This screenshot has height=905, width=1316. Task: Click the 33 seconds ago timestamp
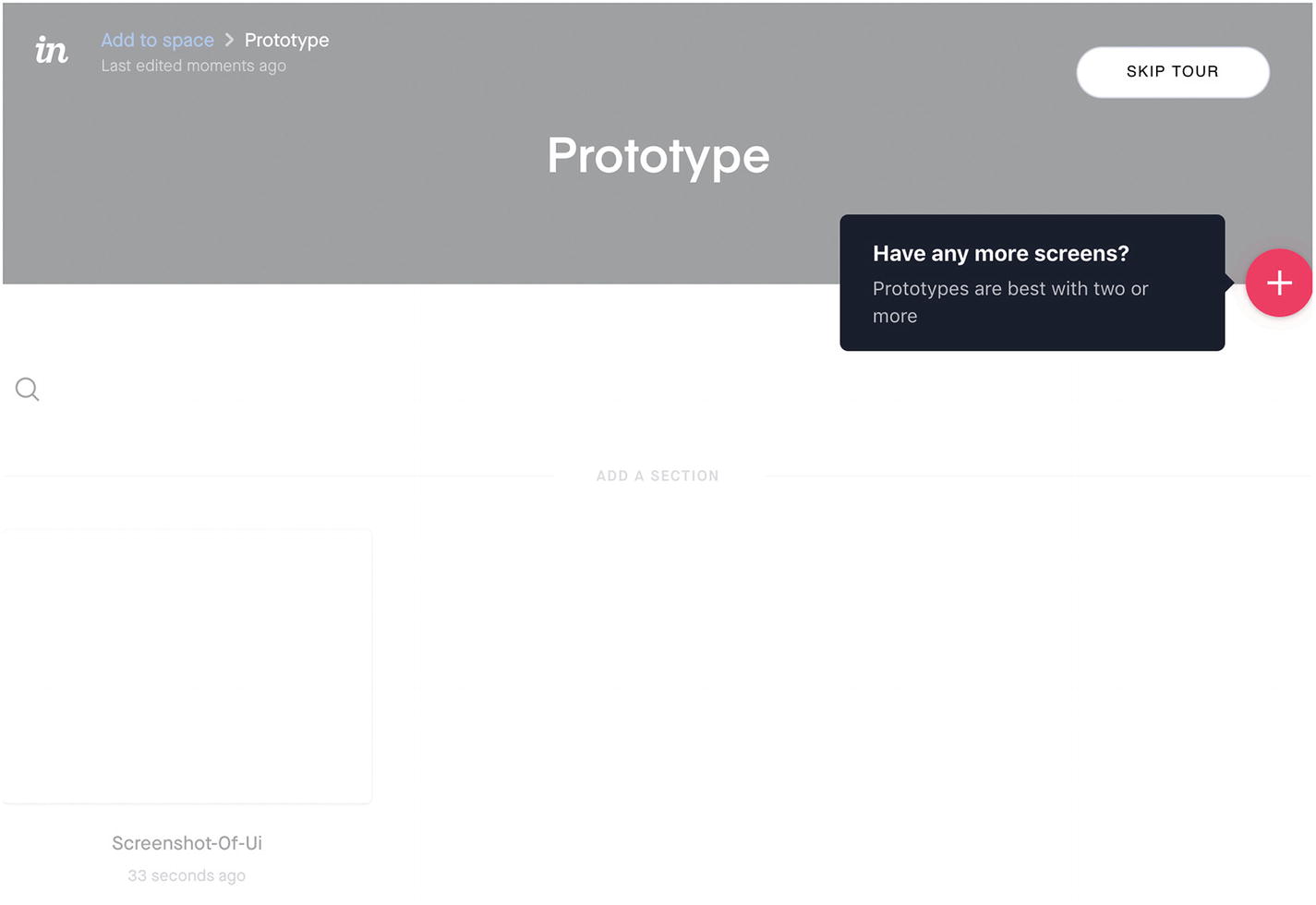(x=187, y=875)
